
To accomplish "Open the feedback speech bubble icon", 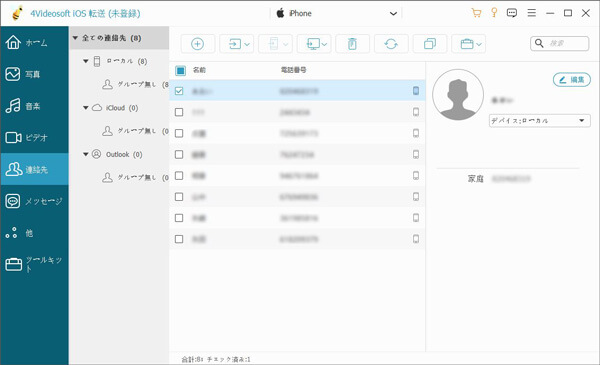I will click(x=512, y=13).
